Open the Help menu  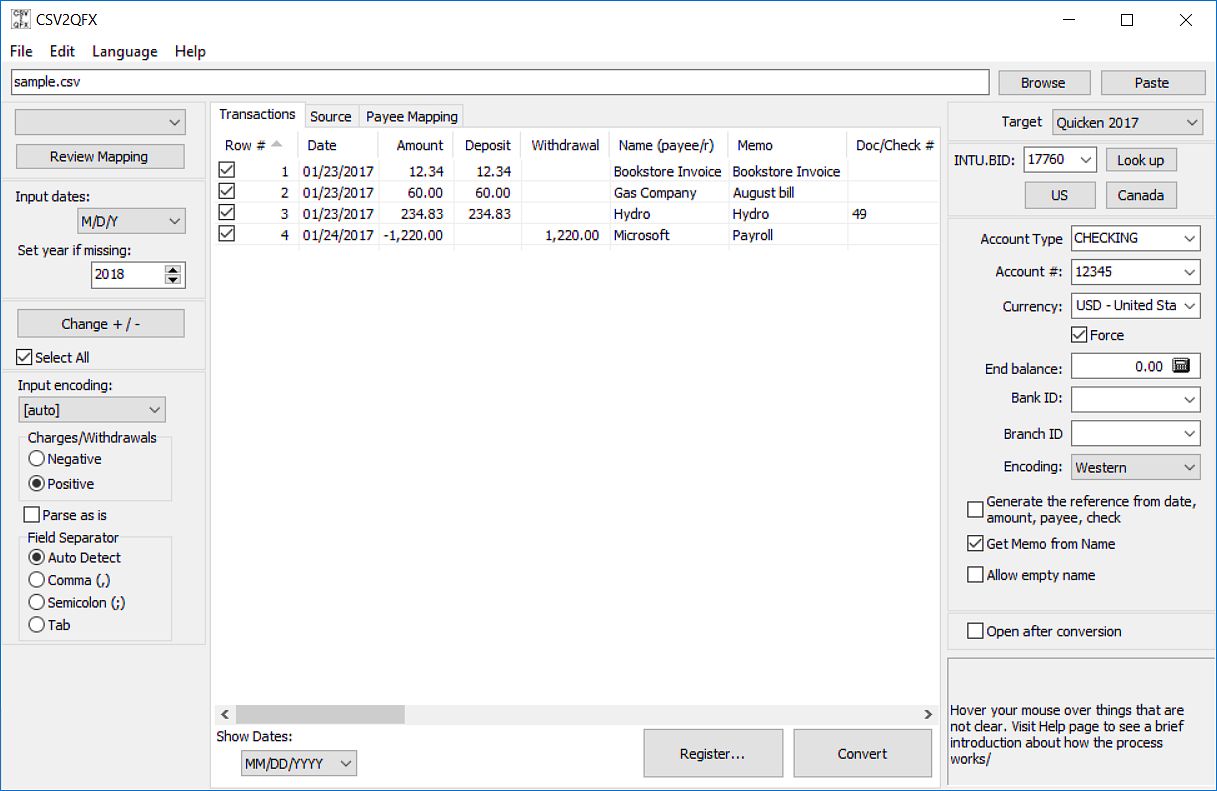point(190,51)
